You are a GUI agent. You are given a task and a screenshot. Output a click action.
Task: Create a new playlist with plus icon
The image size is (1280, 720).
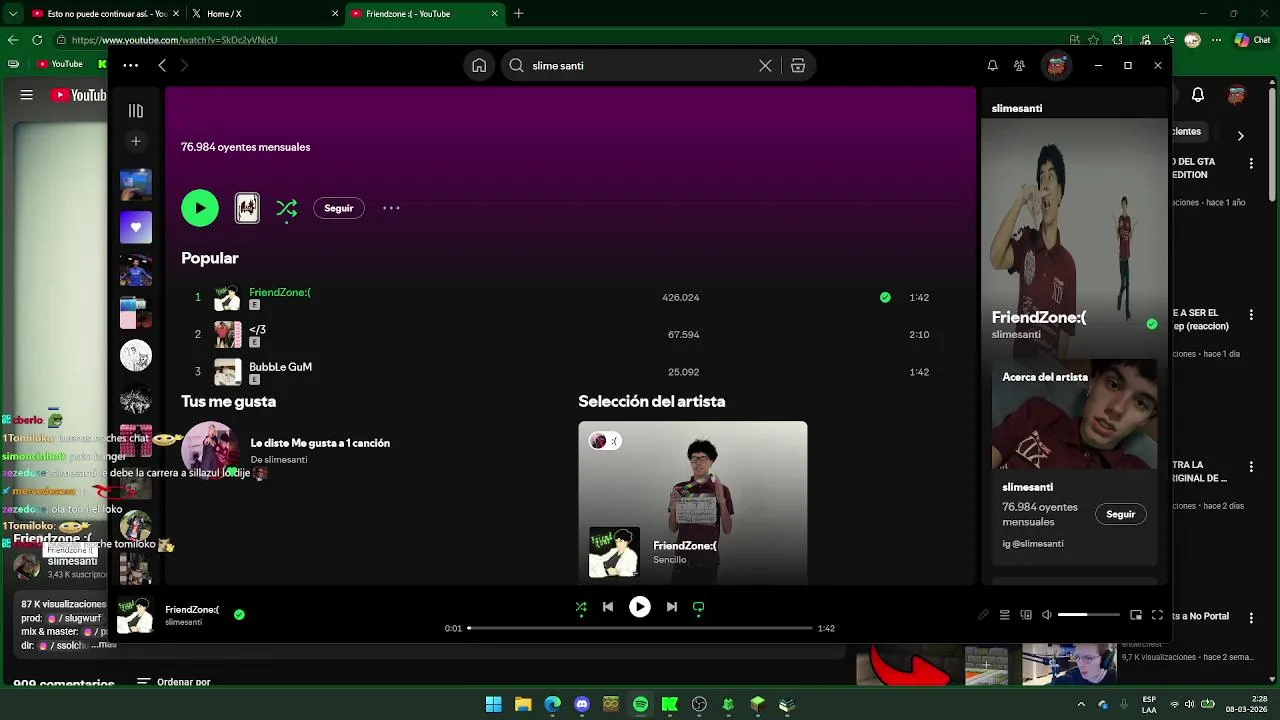(136, 141)
